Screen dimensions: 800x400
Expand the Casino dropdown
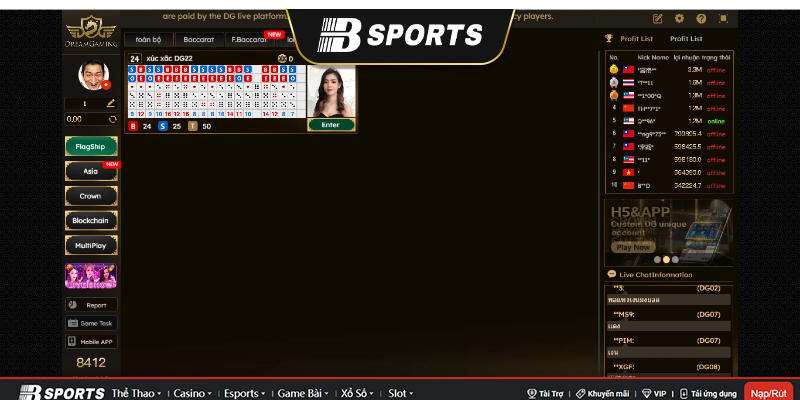point(192,393)
